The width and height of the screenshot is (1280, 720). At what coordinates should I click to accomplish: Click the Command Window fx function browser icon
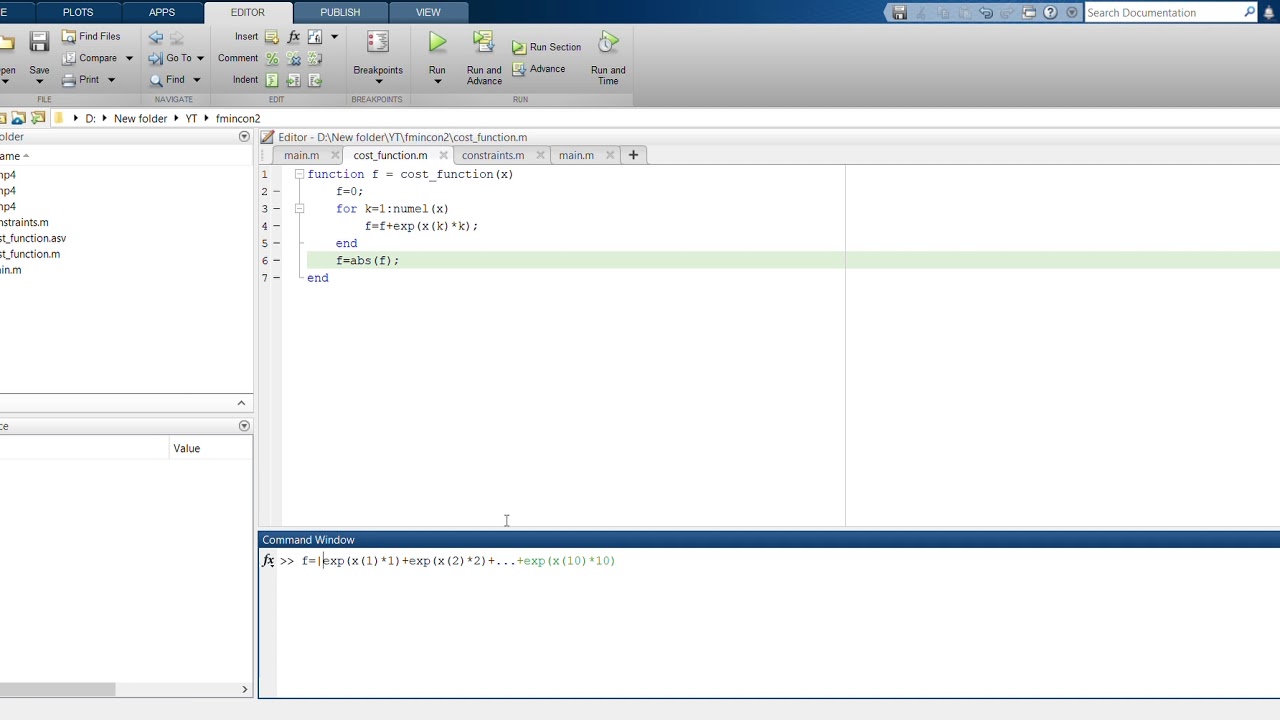[268, 561]
